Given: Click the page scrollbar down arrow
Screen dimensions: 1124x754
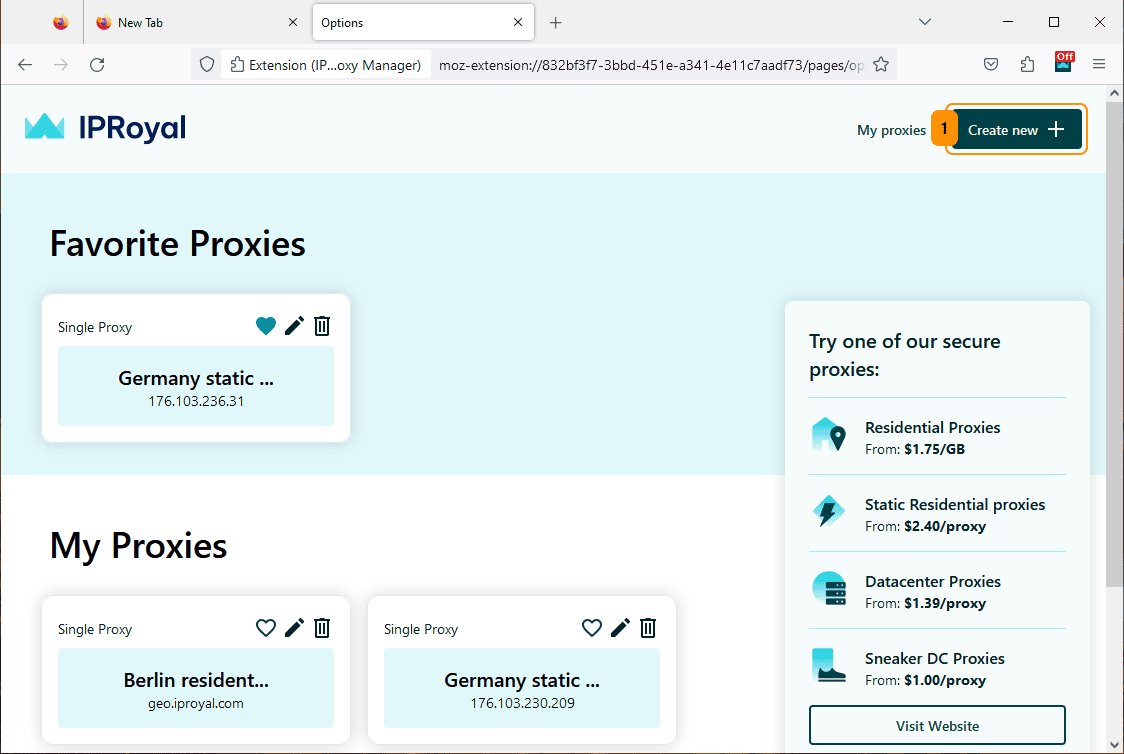Looking at the screenshot, I should 1114,745.
